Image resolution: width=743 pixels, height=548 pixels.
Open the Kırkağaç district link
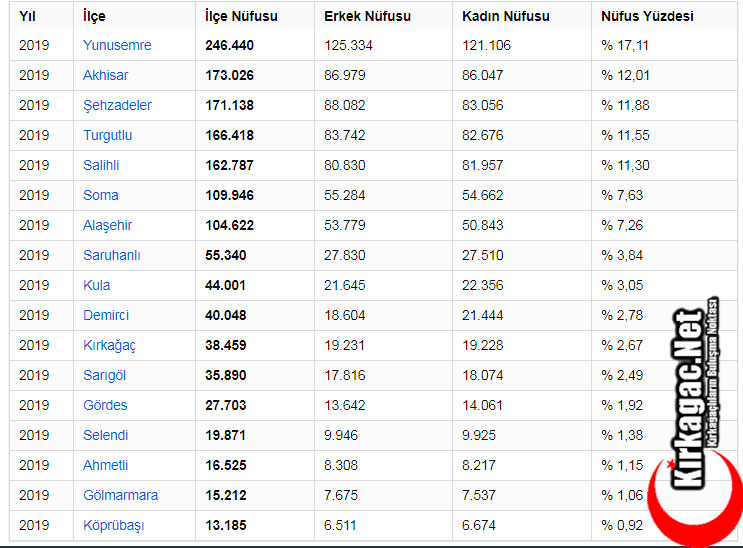(109, 346)
